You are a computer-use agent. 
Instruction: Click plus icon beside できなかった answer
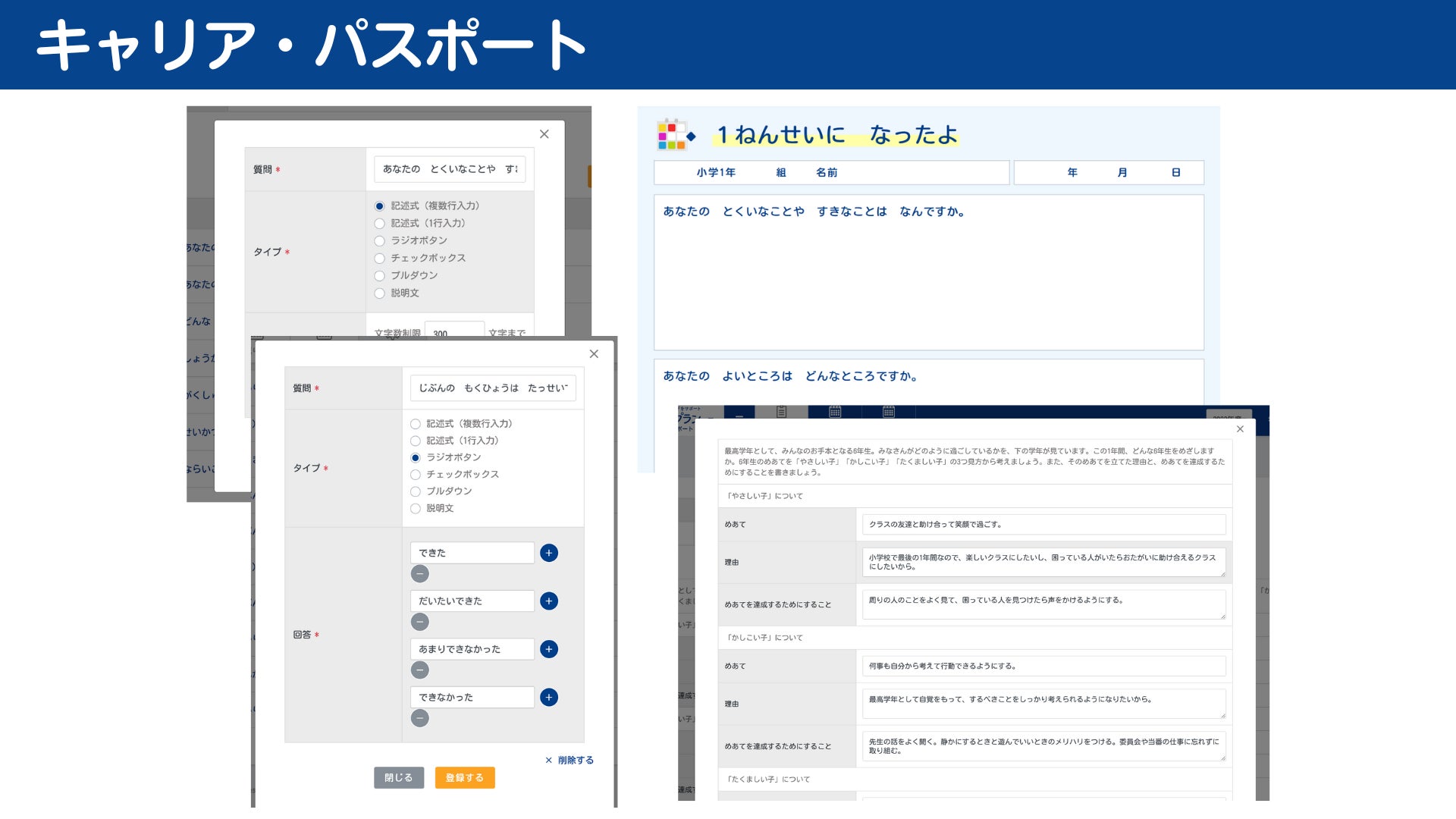tap(549, 697)
